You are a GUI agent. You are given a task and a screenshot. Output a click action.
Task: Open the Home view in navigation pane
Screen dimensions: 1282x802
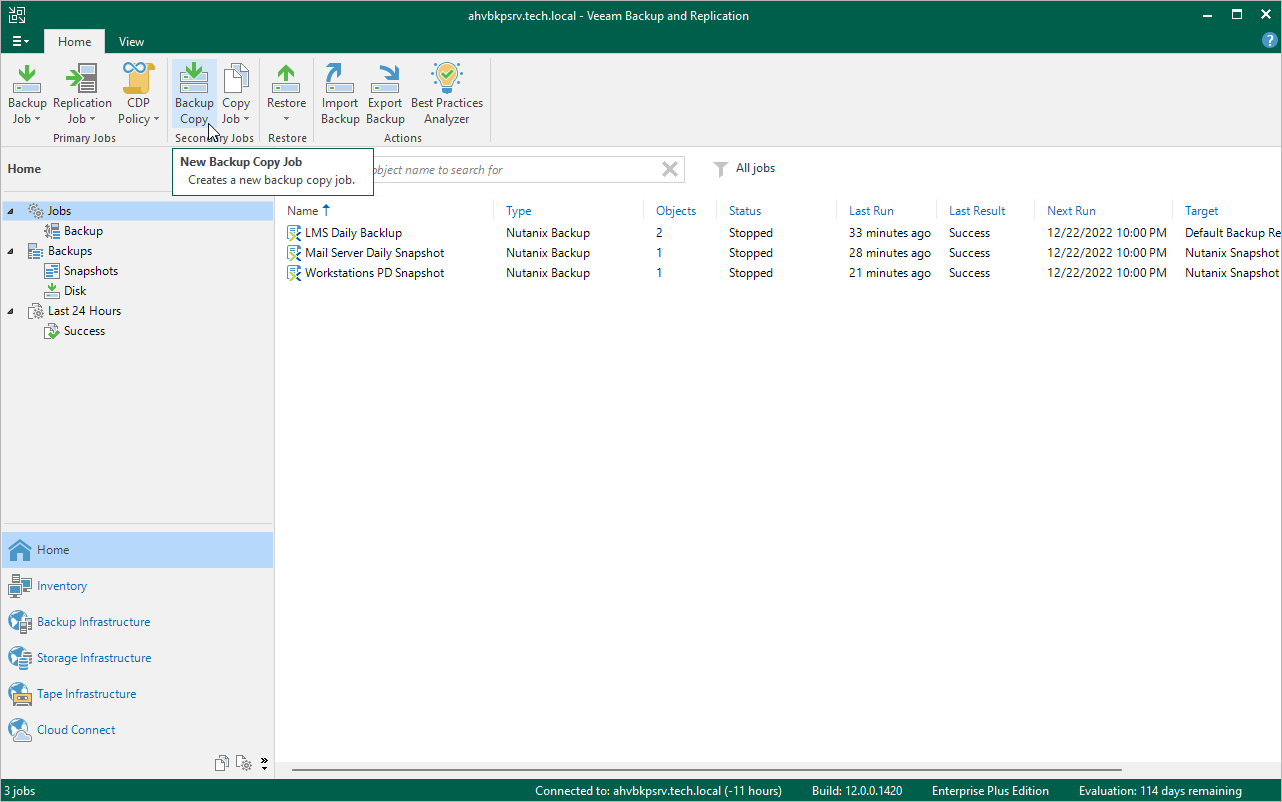[137, 550]
